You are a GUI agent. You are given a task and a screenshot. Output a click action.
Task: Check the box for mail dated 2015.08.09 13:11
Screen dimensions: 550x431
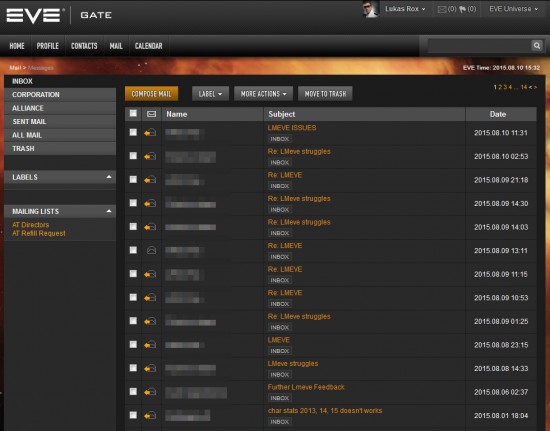(x=133, y=250)
